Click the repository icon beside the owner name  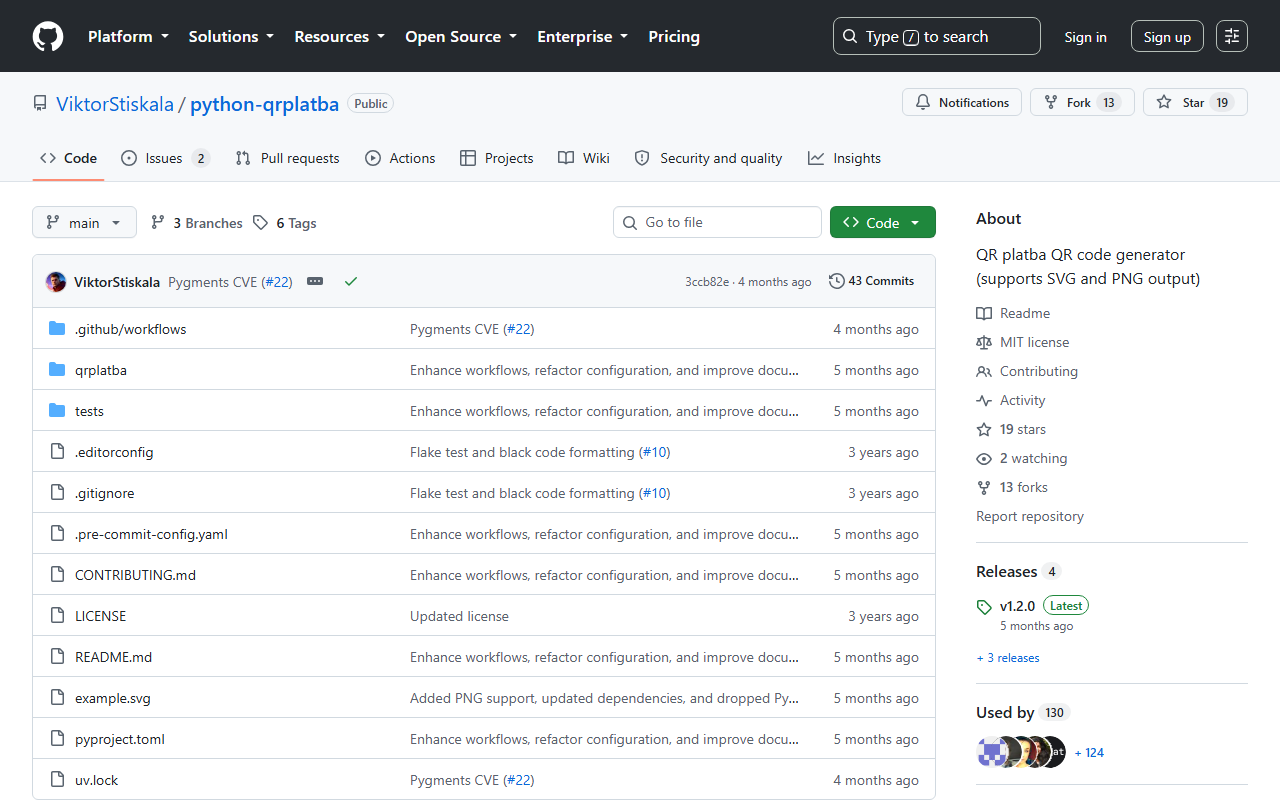[40, 103]
